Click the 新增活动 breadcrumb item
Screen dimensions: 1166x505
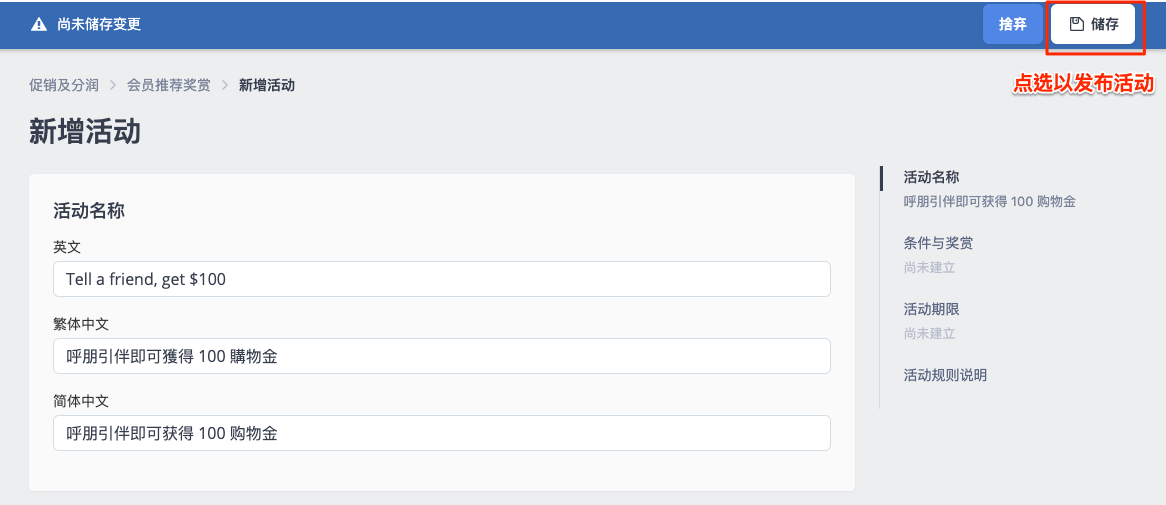tap(267, 85)
